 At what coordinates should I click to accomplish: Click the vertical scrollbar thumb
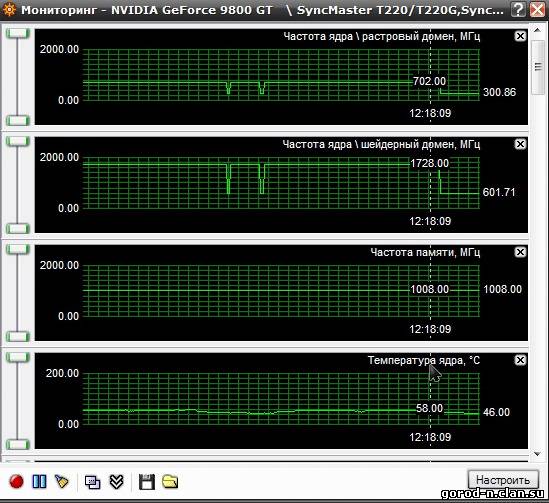537,67
